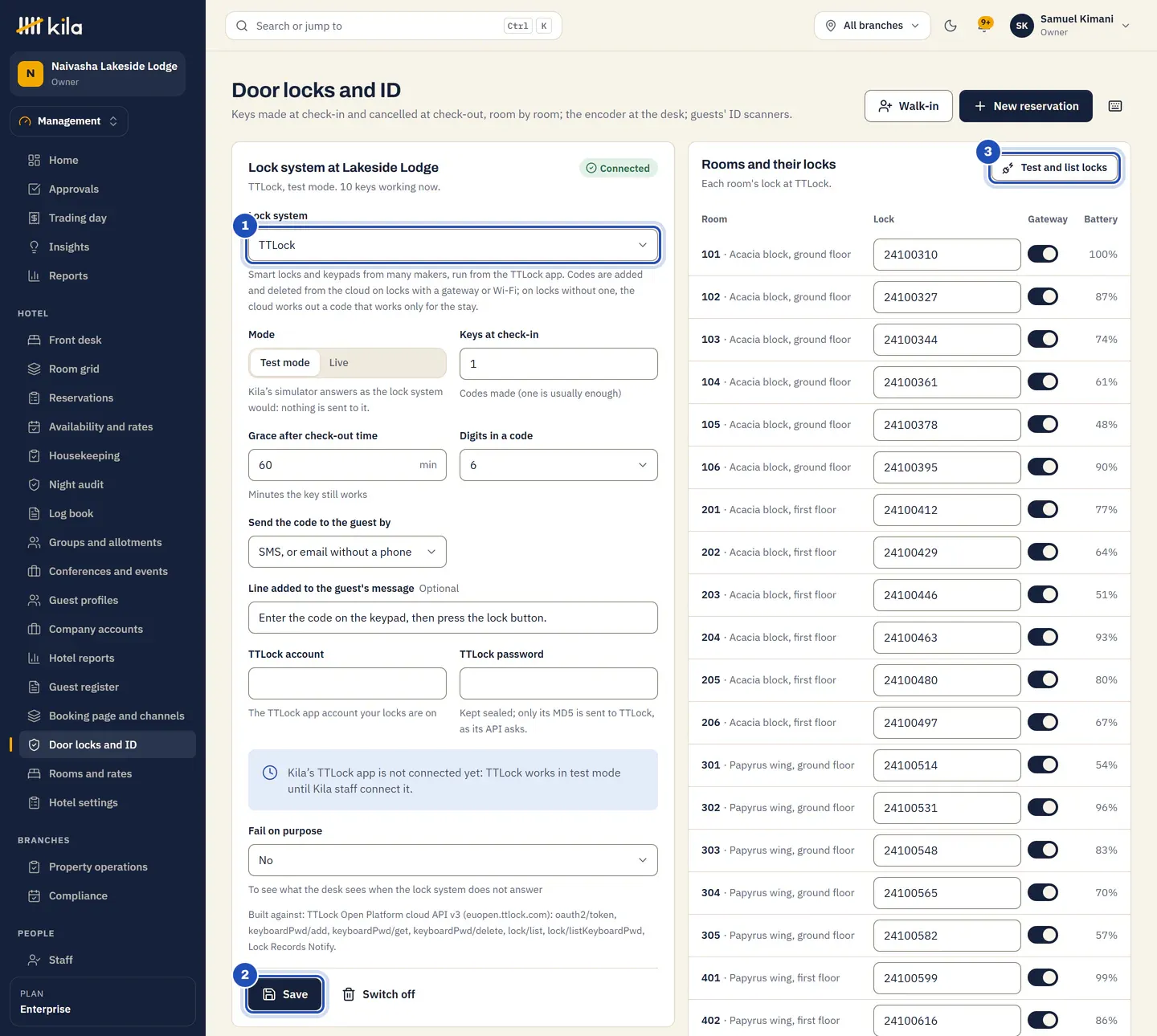Toggle gateway switch for room 101
Image resolution: width=1157 pixels, height=1036 pixels.
pyautogui.click(x=1043, y=254)
